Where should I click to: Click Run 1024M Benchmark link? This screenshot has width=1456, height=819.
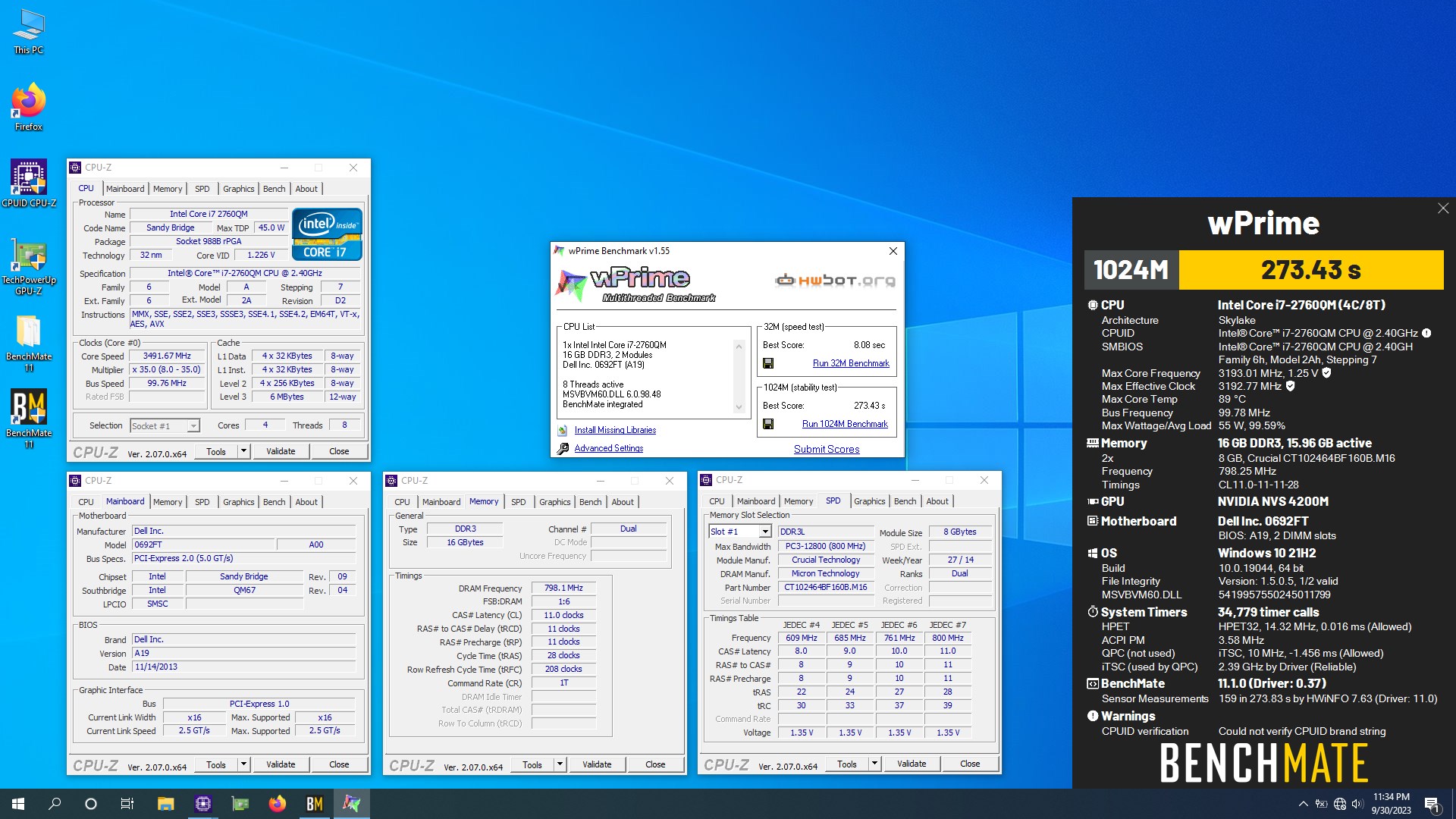point(845,424)
